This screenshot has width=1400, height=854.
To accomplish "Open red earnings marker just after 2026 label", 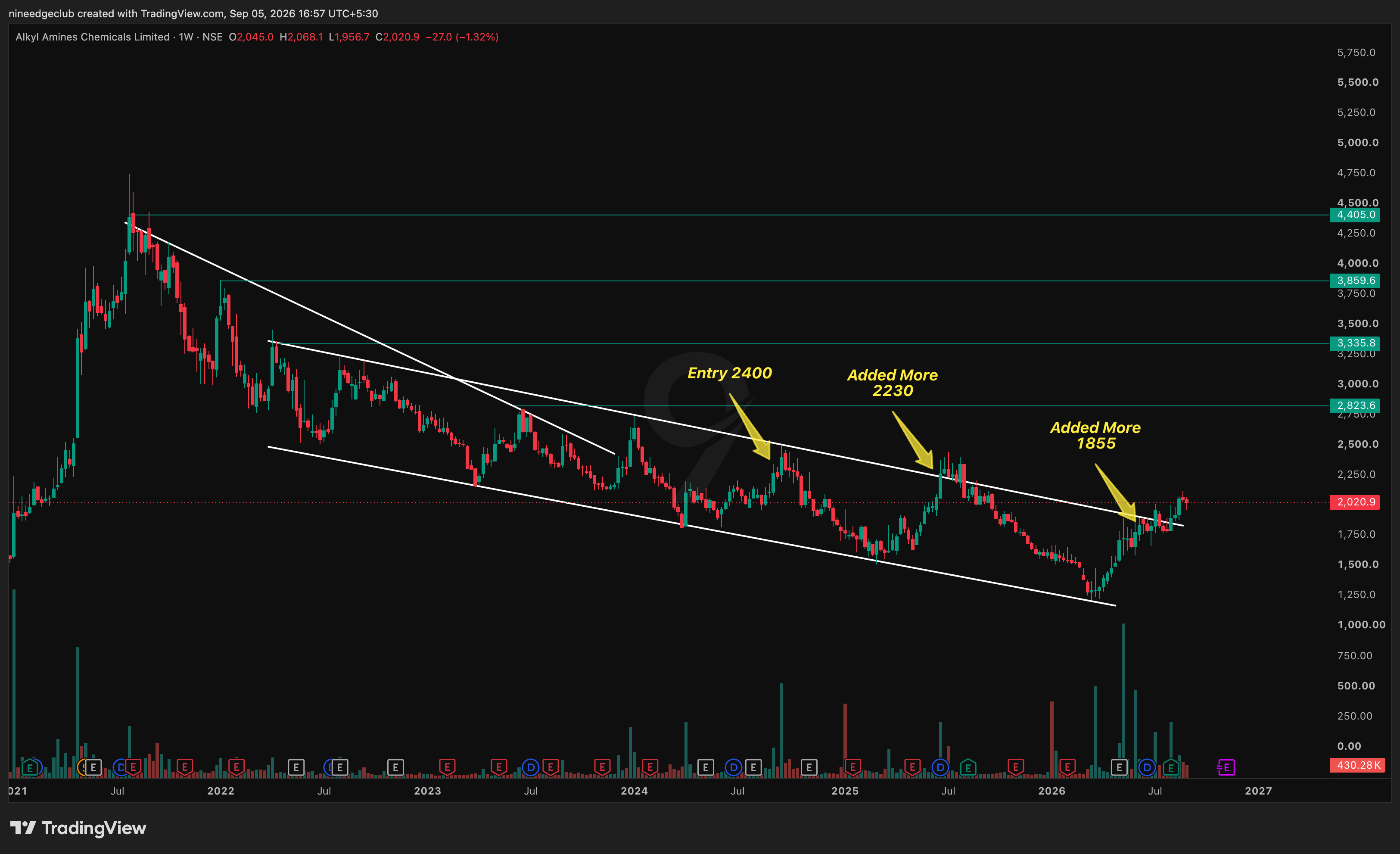I will tap(1067, 768).
